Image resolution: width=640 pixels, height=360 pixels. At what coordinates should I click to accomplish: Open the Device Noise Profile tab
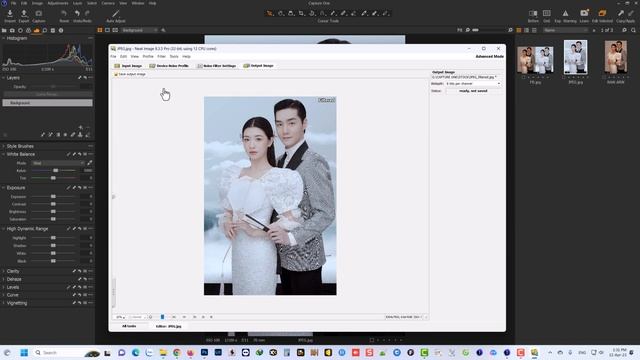[169, 66]
